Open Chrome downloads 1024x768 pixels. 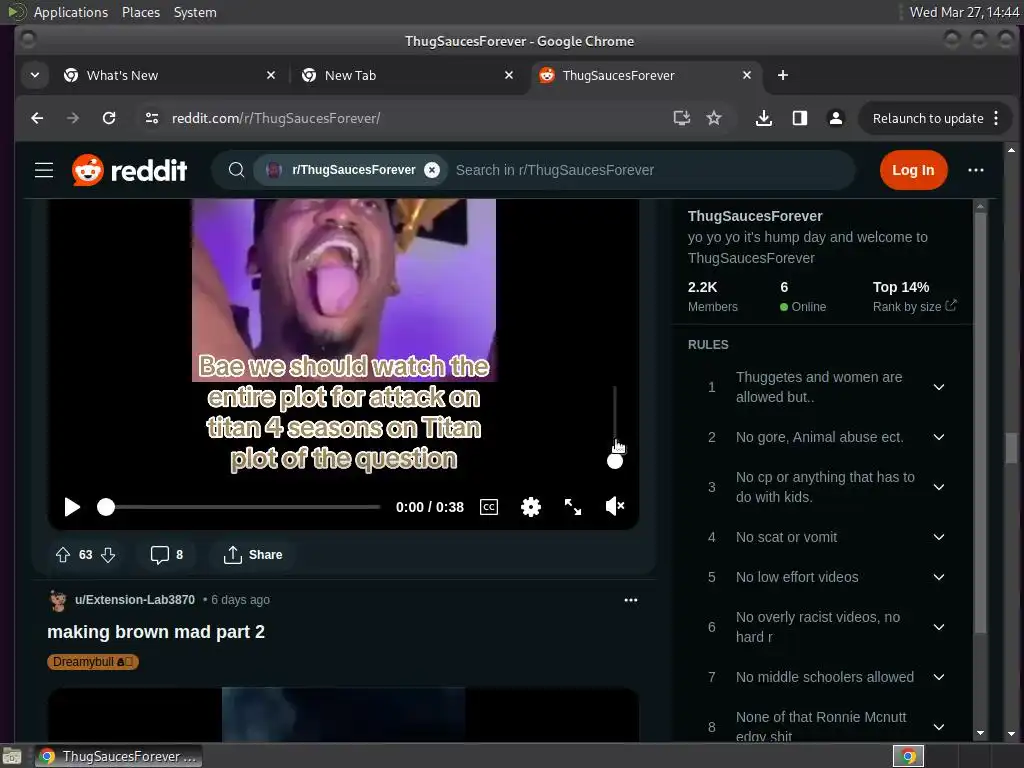763,118
